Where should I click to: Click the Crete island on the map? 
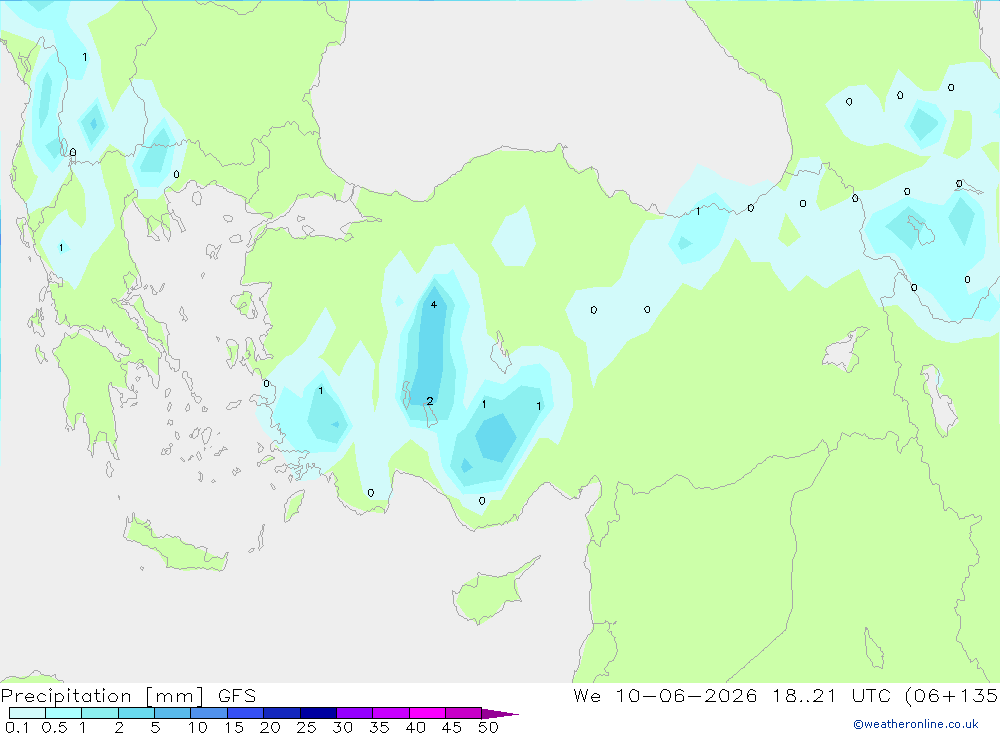click(175, 545)
